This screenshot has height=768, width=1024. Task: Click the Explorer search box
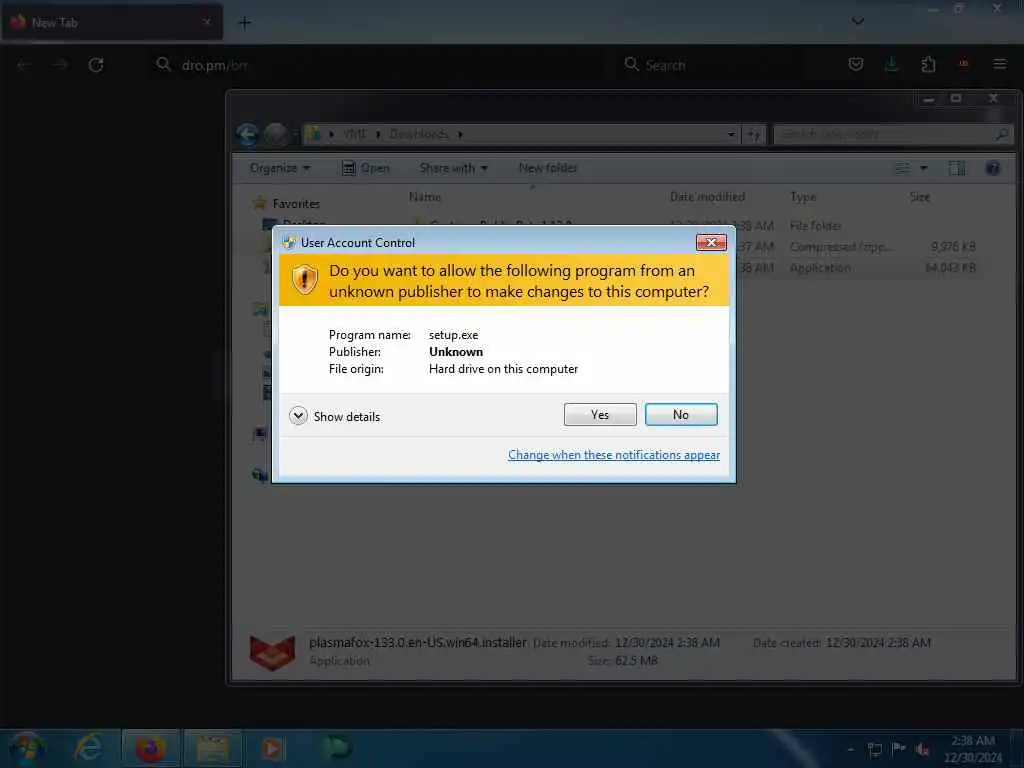892,135
